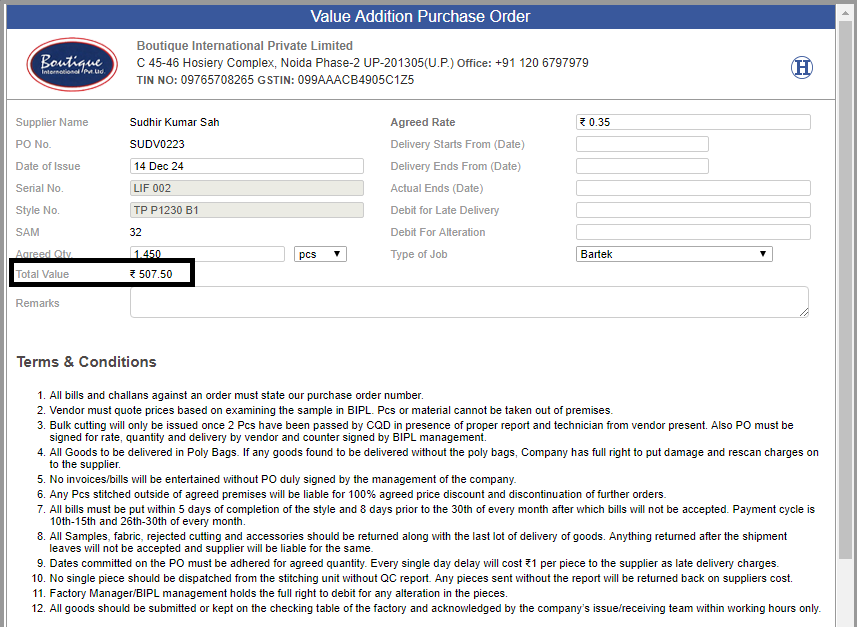Click the SAM value 32

point(136,232)
